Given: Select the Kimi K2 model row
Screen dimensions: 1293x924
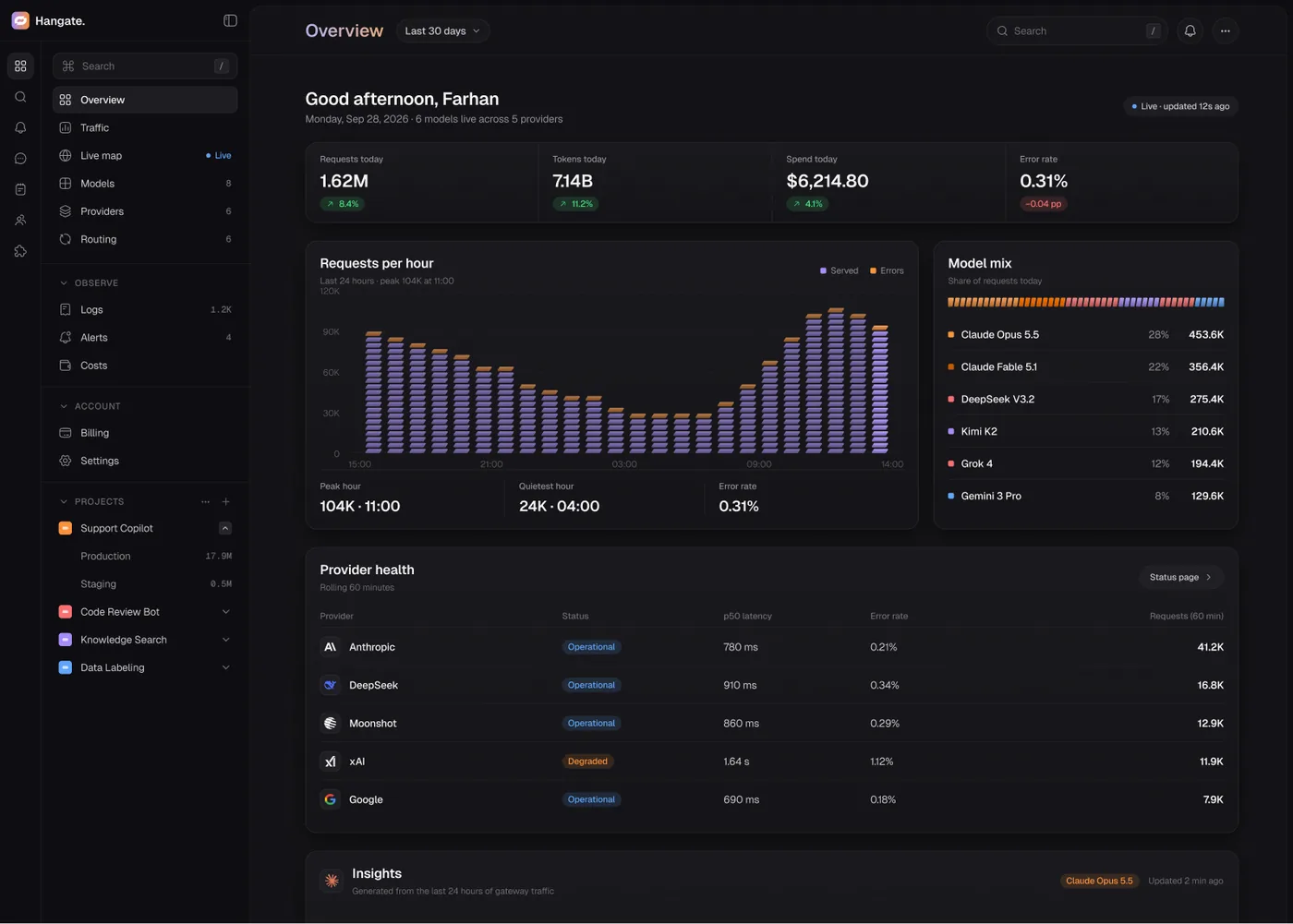Looking at the screenshot, I should [1086, 432].
